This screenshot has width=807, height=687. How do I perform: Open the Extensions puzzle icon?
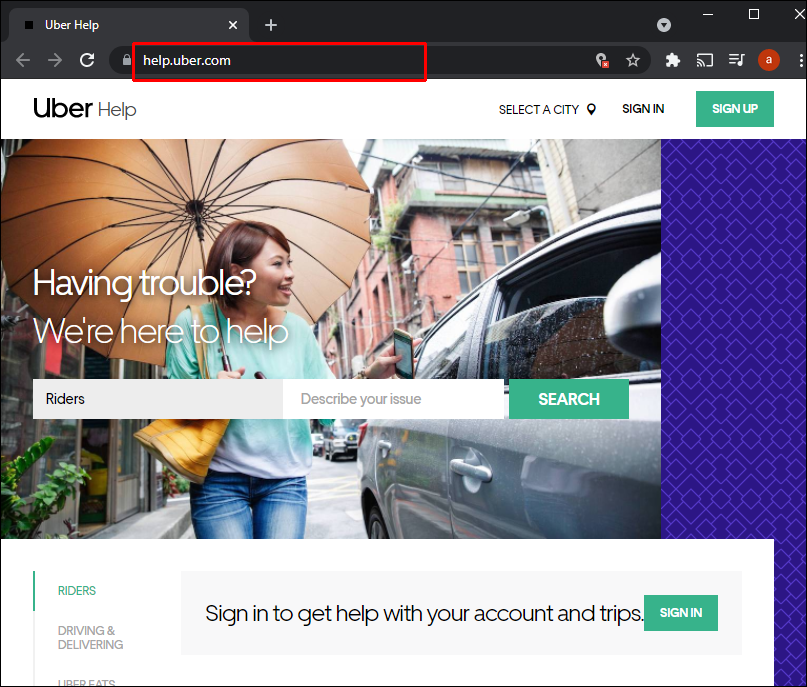672,60
